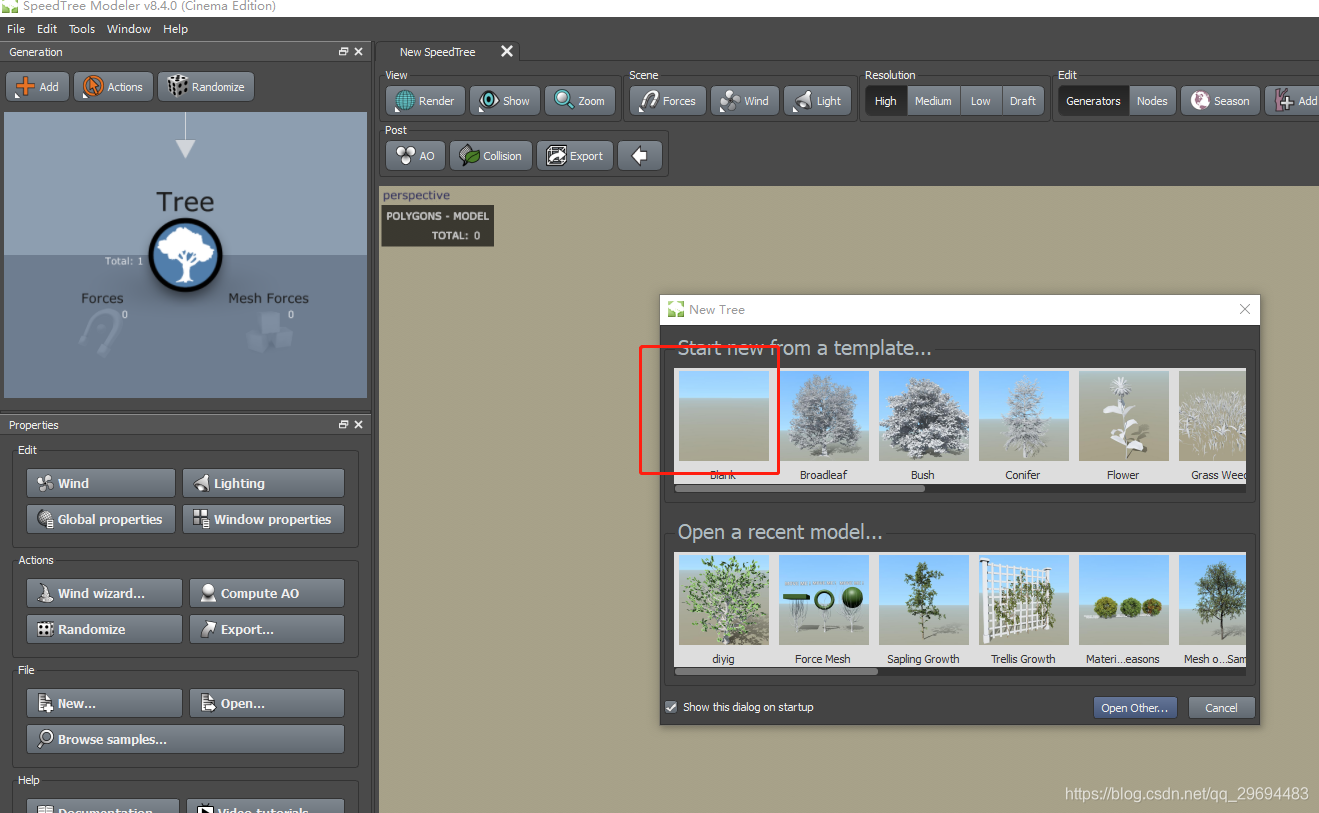Screen dimensions: 1319x813
Task: Open the Show view options
Action: coord(505,101)
